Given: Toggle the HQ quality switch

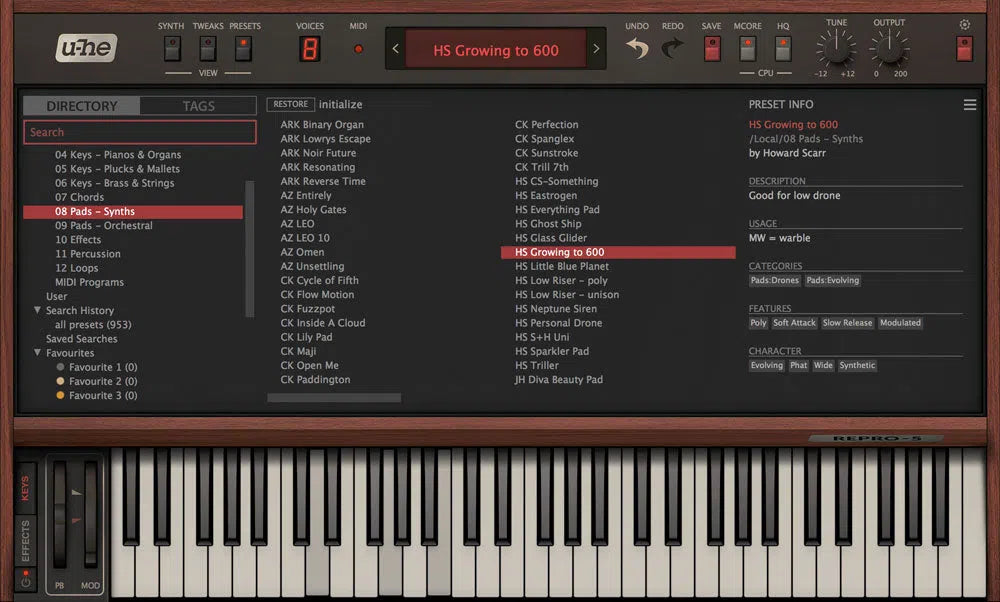Looking at the screenshot, I should click(x=783, y=47).
